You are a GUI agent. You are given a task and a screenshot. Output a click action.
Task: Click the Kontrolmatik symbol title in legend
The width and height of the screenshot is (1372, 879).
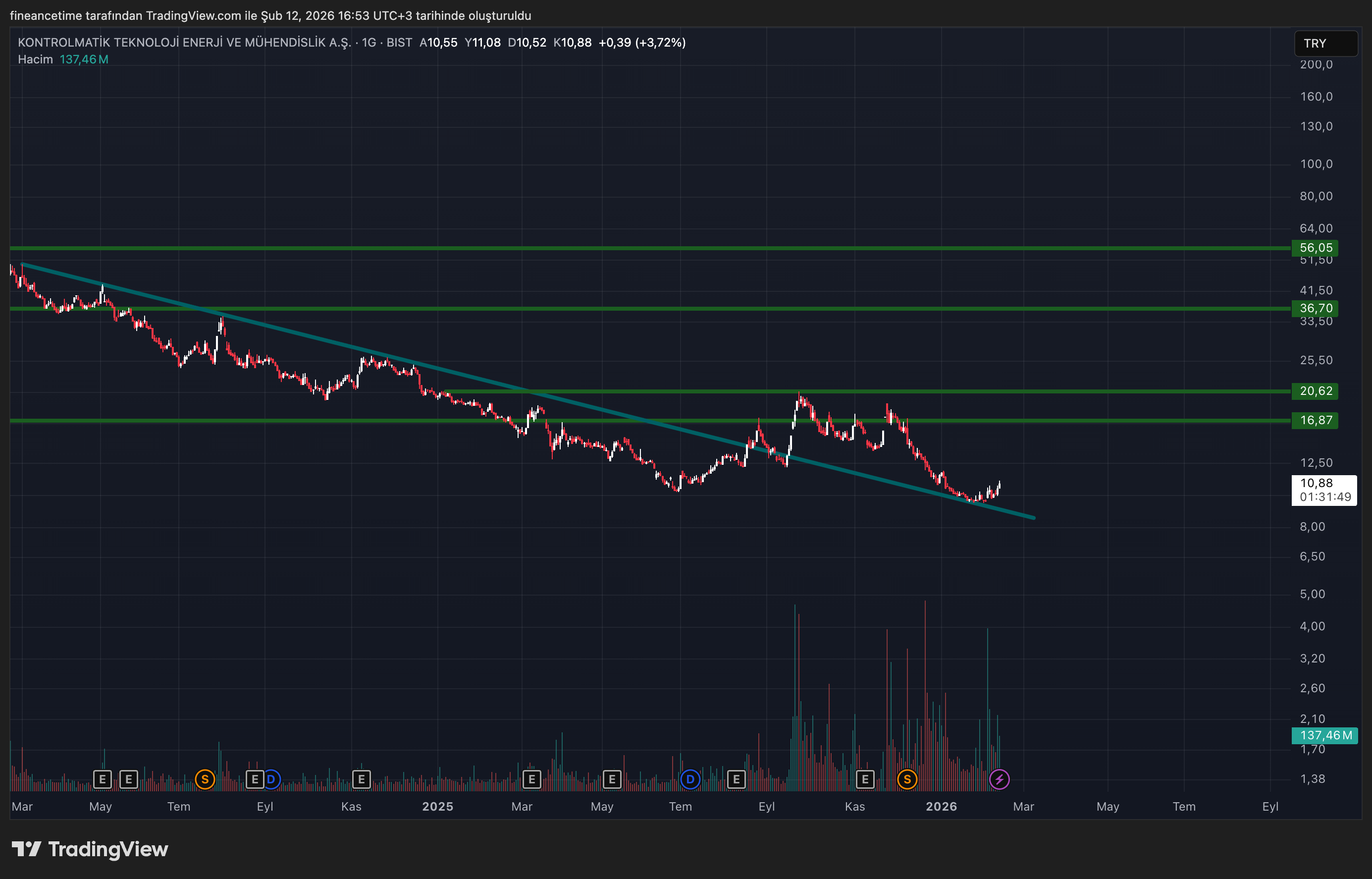[184, 43]
